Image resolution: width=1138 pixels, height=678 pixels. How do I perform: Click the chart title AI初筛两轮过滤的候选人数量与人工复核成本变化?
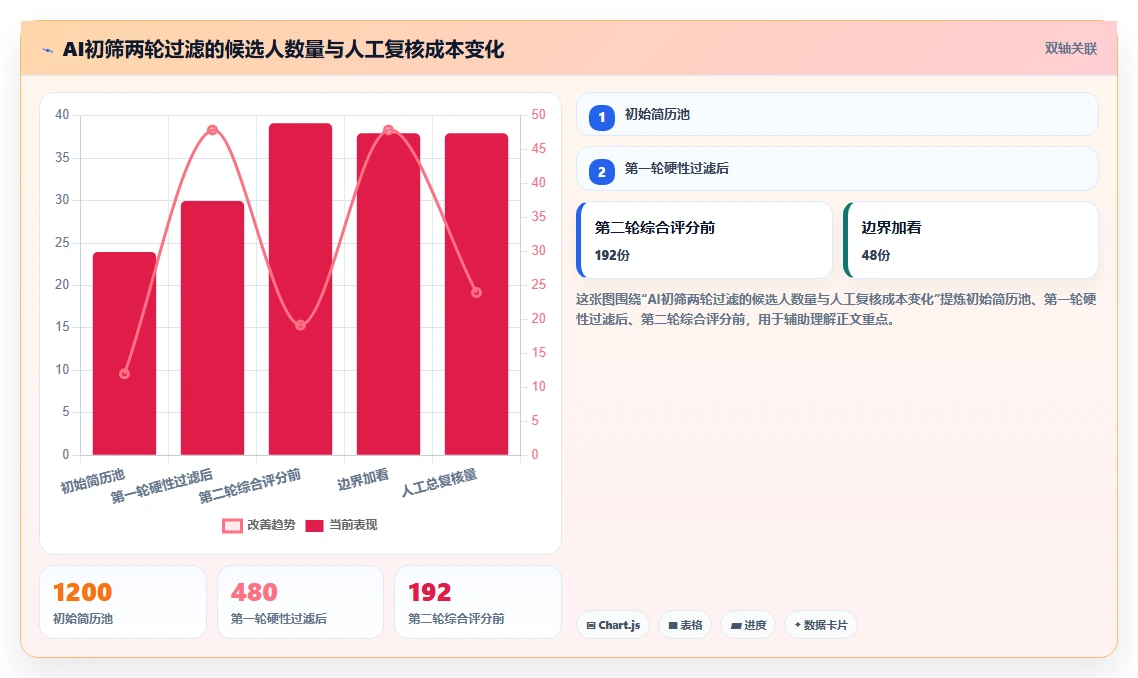click(283, 49)
